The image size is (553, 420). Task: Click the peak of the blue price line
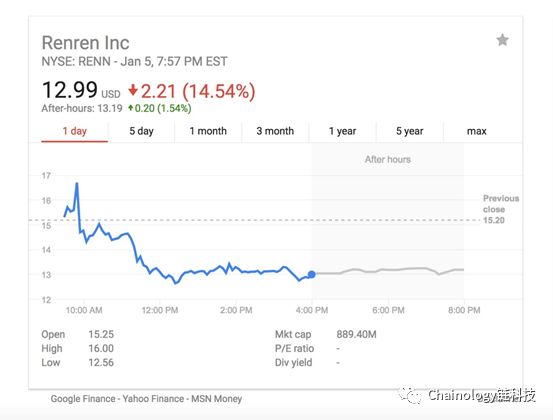(x=77, y=184)
